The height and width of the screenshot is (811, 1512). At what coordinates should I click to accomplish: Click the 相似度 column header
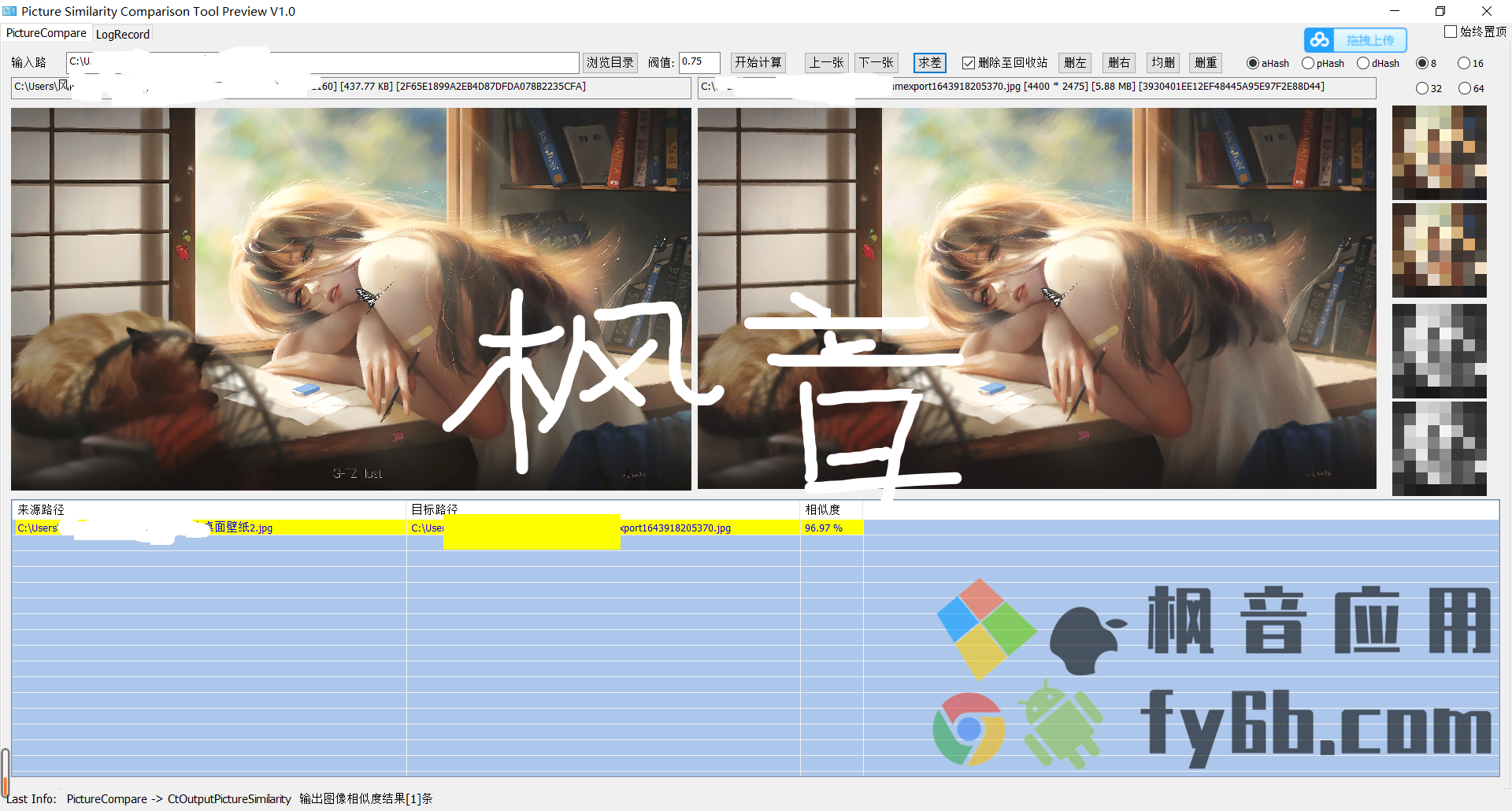(832, 510)
